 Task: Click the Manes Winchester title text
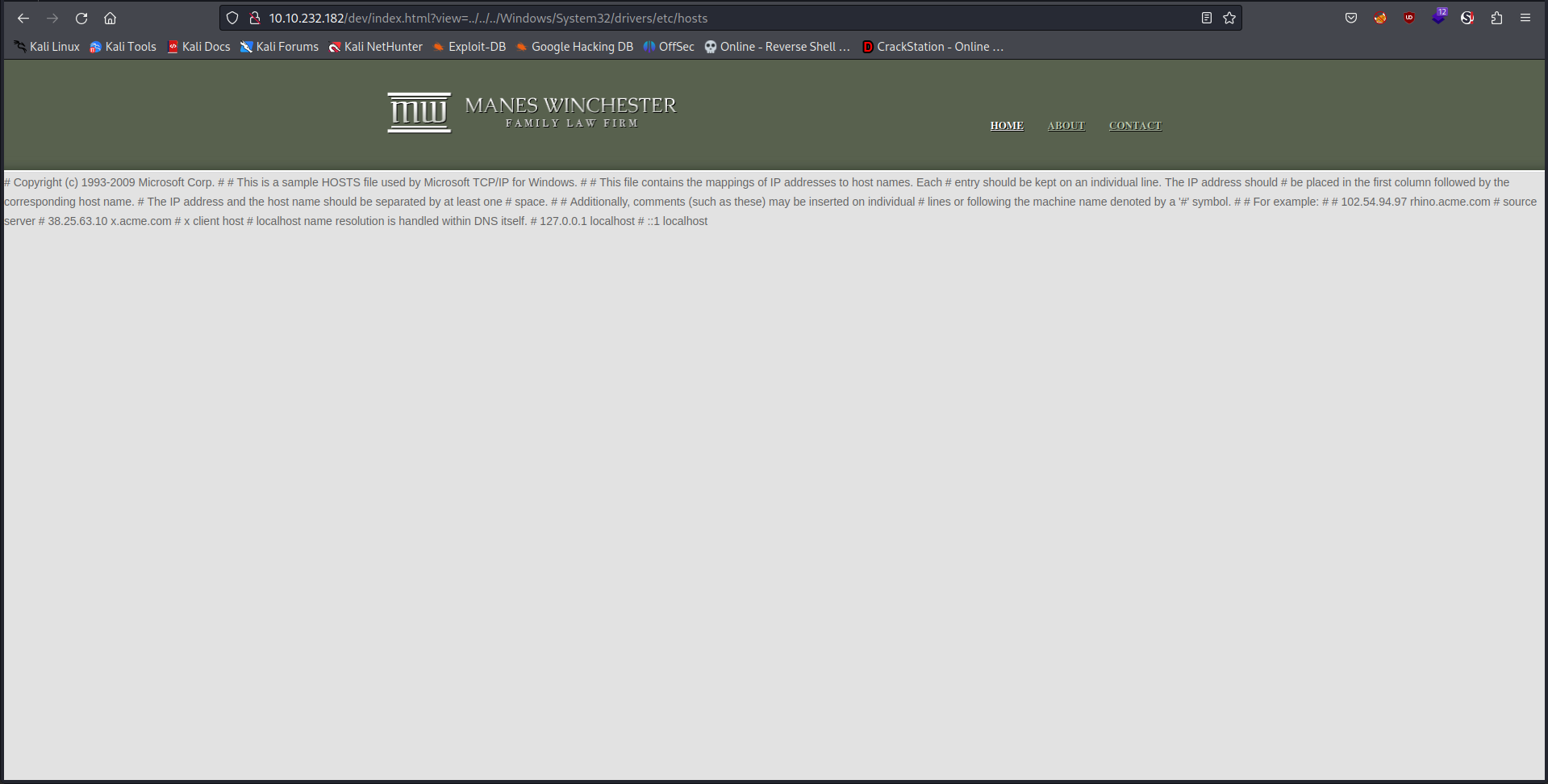[570, 105]
